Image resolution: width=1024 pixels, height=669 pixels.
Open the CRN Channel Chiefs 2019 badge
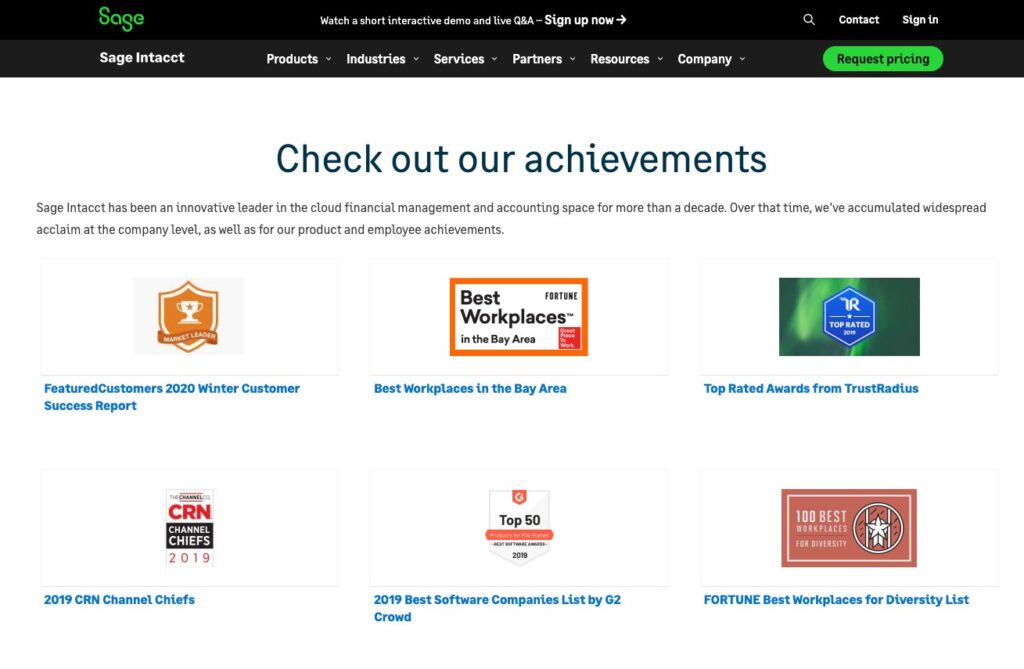189,528
